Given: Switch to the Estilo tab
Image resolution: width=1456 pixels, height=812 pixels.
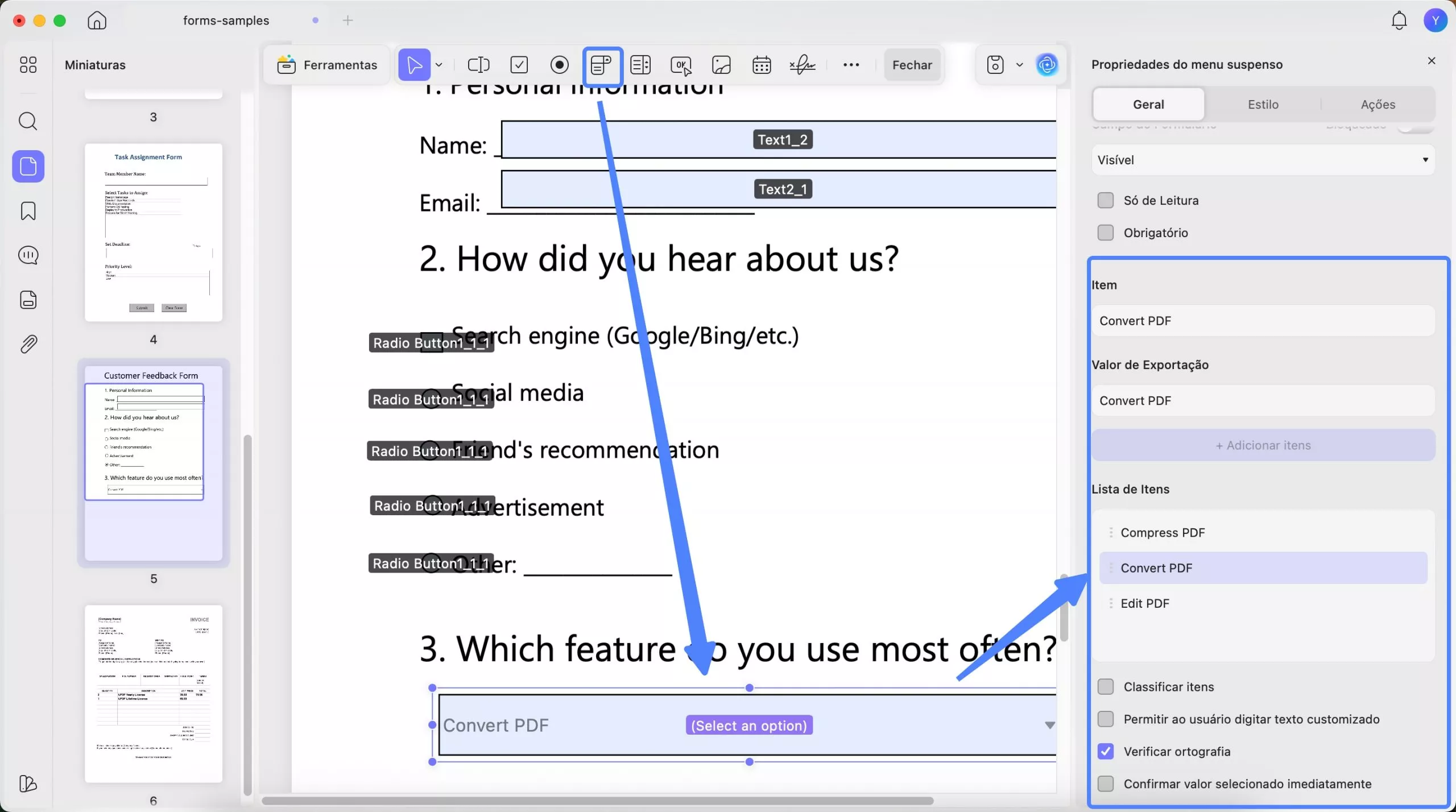Looking at the screenshot, I should point(1263,105).
